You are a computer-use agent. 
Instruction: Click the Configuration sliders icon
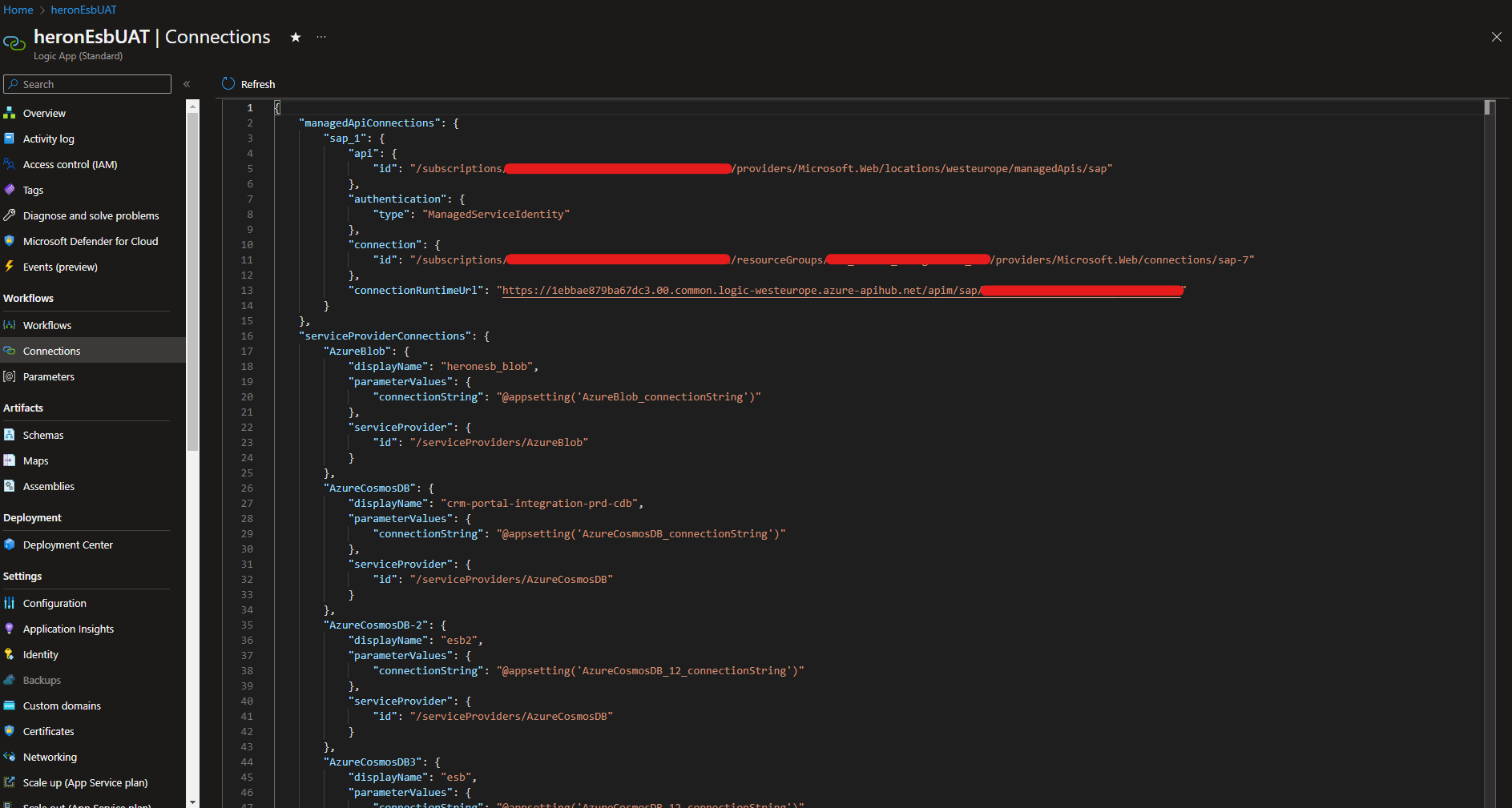pos(10,603)
